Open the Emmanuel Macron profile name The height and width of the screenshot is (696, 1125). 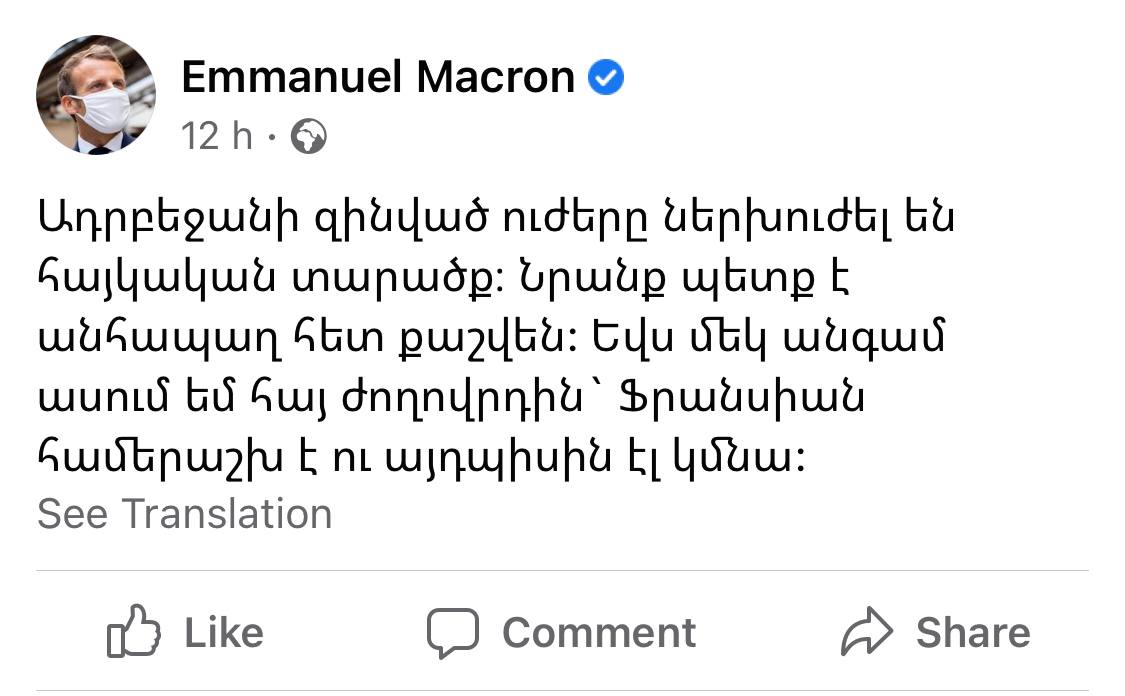point(378,78)
